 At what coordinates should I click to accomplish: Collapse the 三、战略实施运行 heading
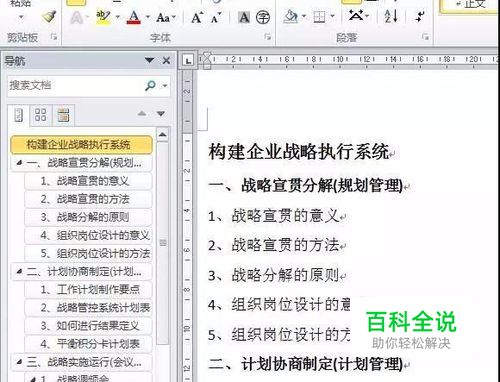tap(20, 362)
